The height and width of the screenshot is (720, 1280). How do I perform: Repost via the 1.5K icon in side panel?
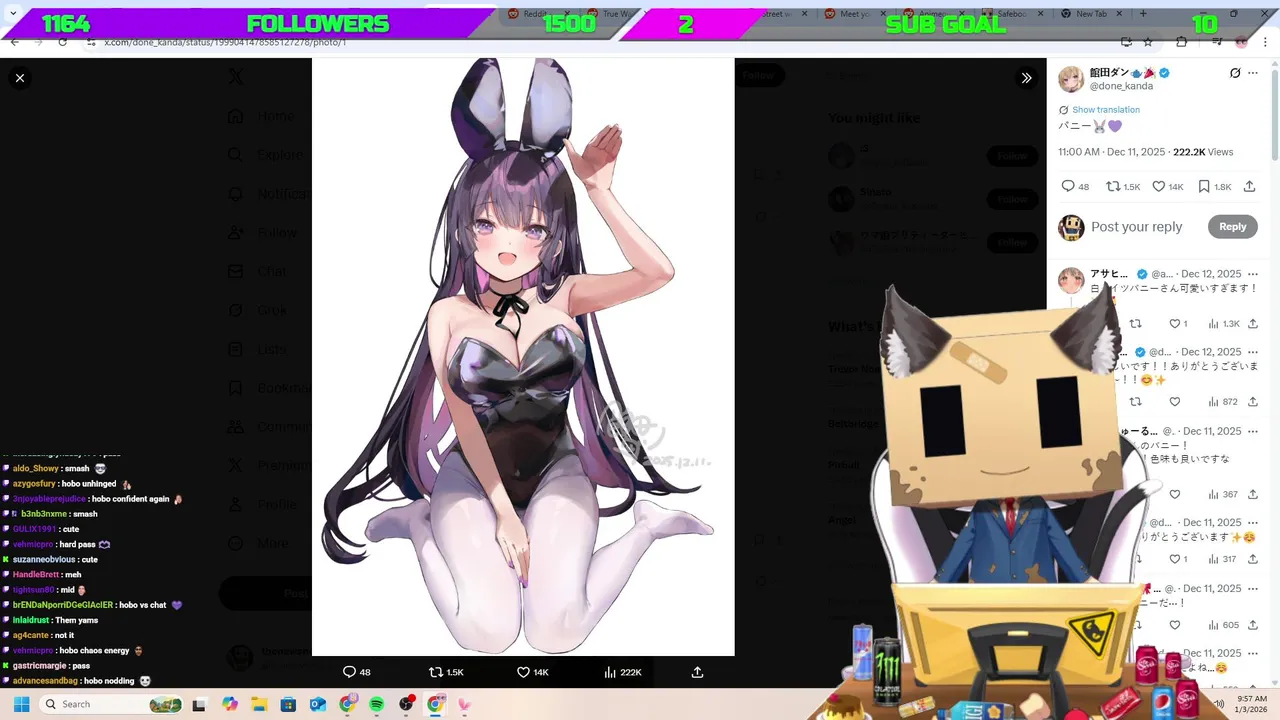point(1113,186)
